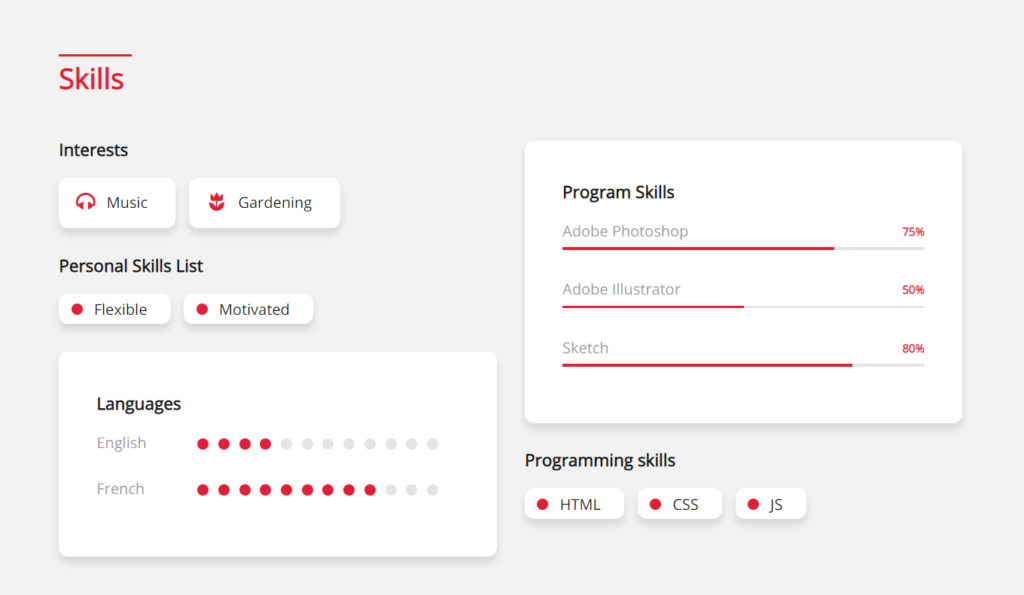Image resolution: width=1024 pixels, height=595 pixels.
Task: Click the red dot in Flexible tag
Action: (77, 309)
